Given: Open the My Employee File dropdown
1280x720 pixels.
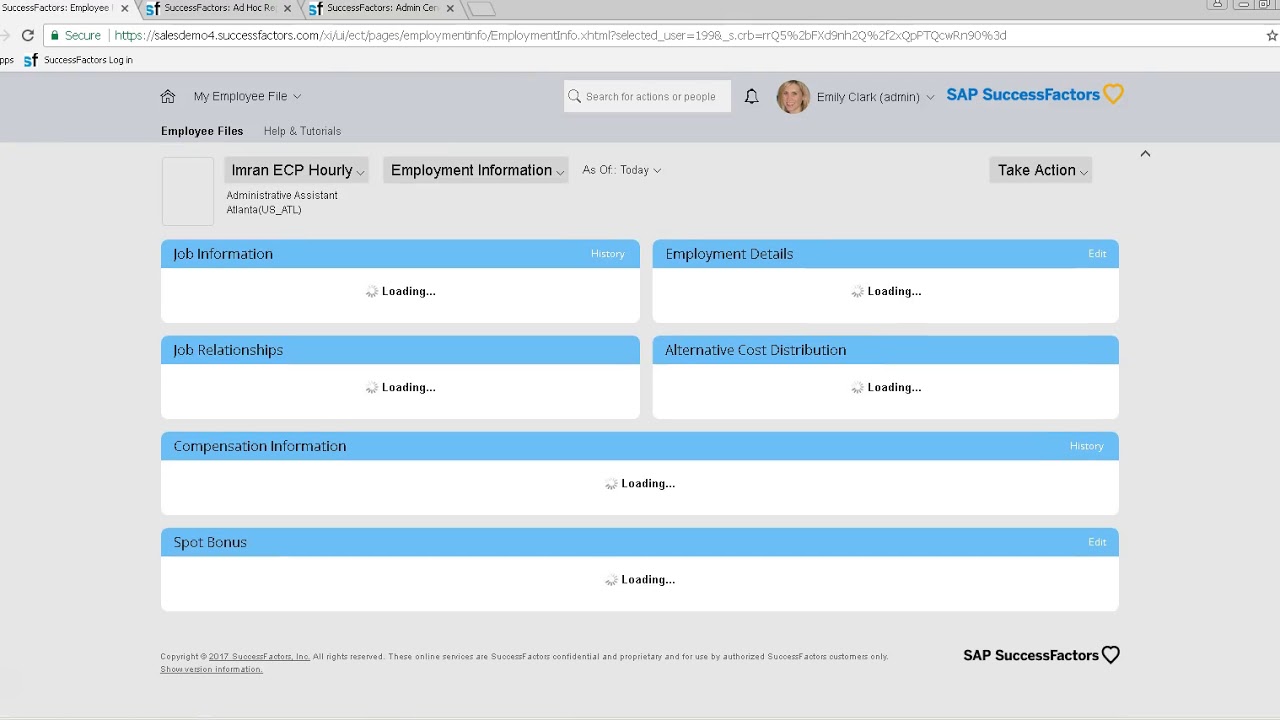Looking at the screenshot, I should tap(247, 96).
